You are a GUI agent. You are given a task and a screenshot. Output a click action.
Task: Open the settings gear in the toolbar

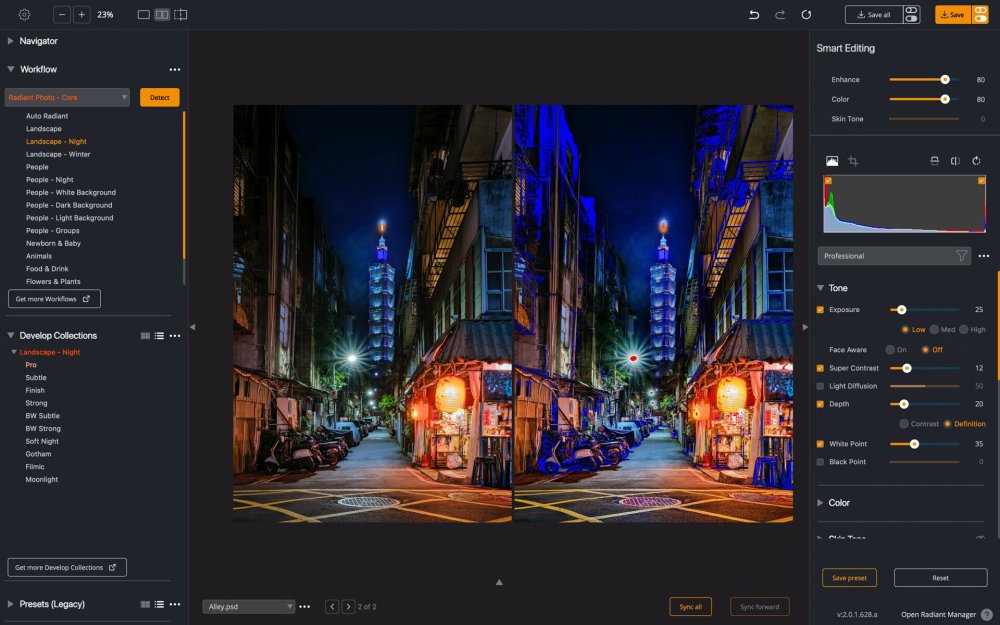click(x=24, y=14)
